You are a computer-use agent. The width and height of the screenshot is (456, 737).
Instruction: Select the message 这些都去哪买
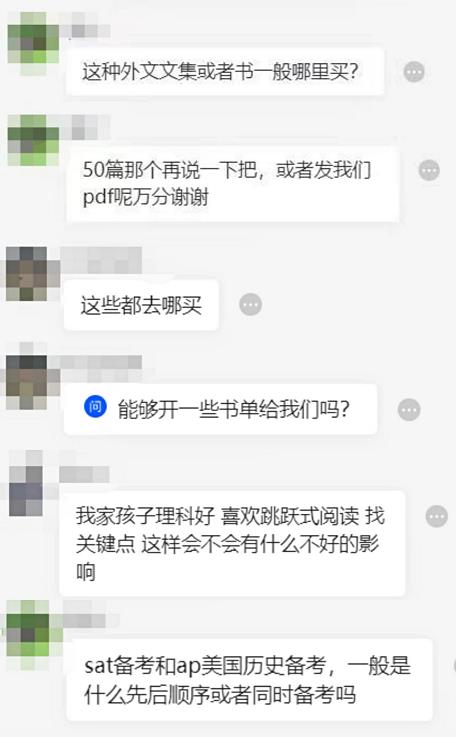click(142, 305)
